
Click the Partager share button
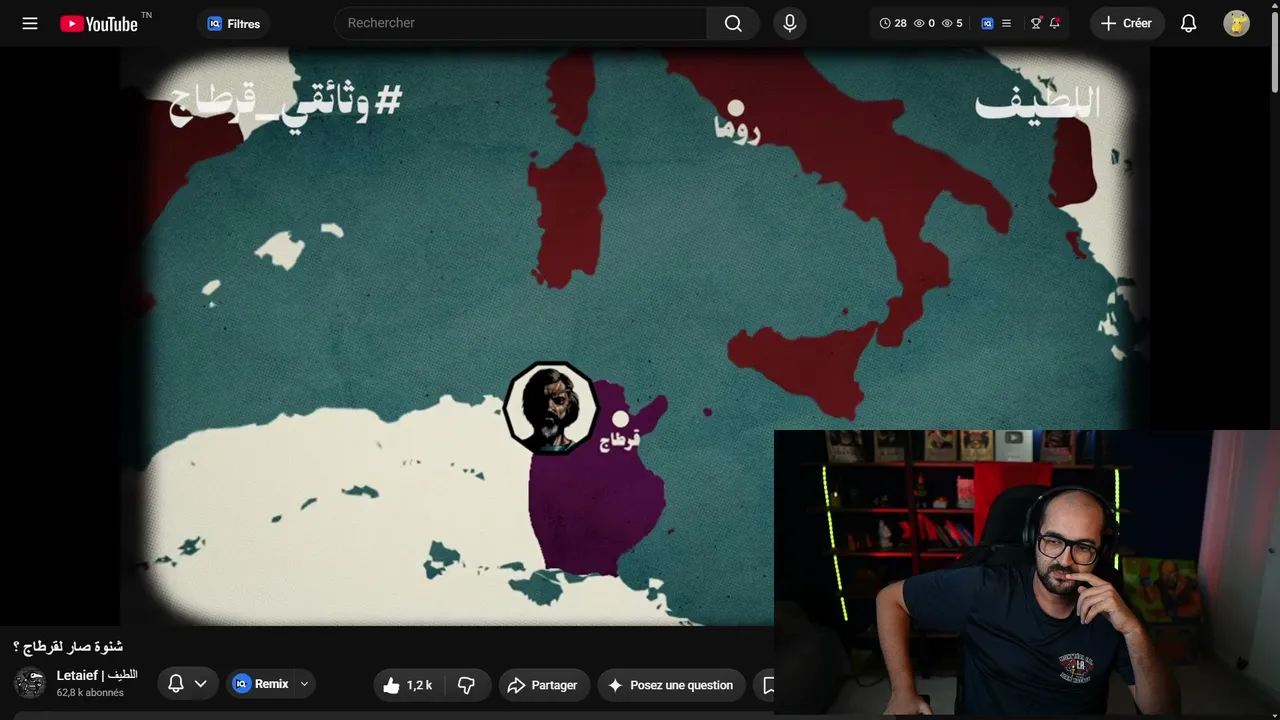click(x=544, y=685)
